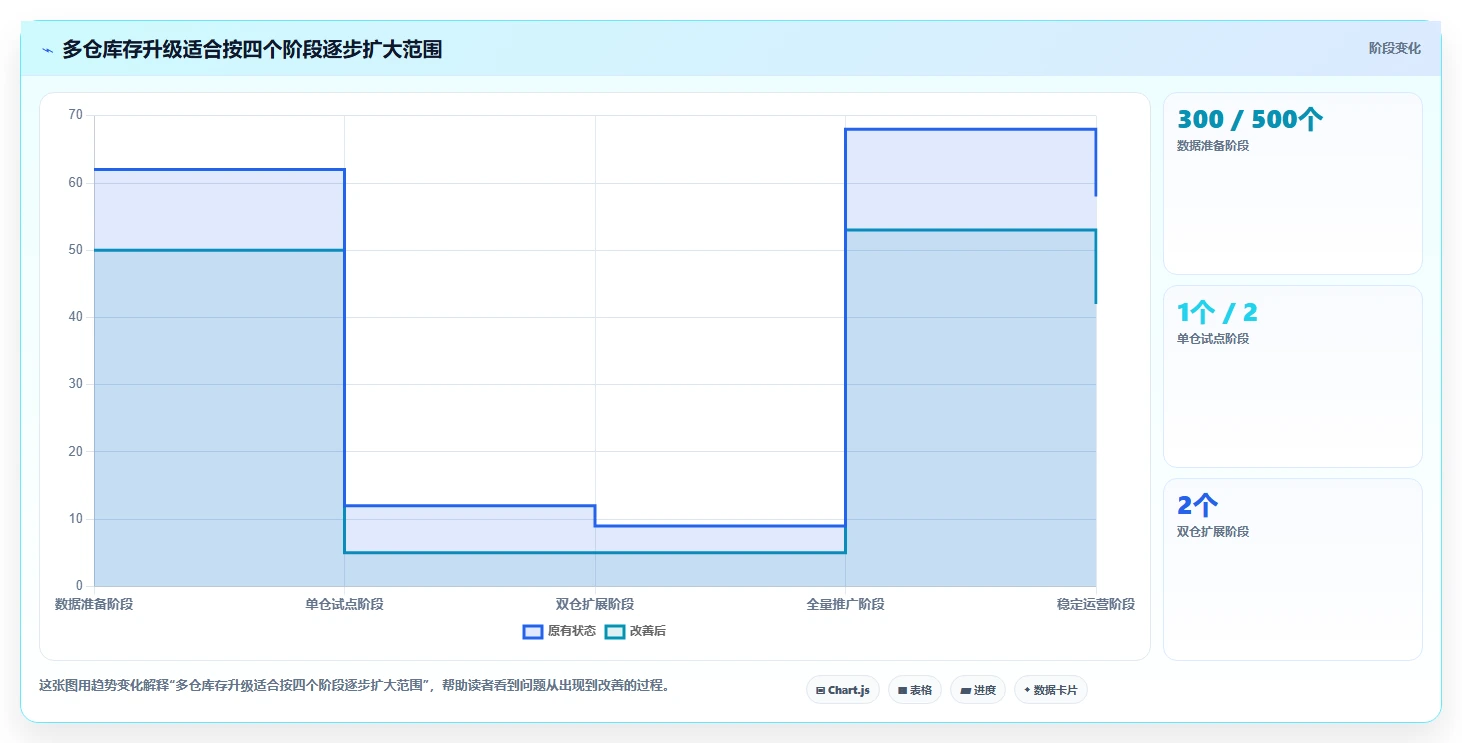The height and width of the screenshot is (743, 1462).
Task: Click the 原有状态 legend label
Action: click(x=572, y=631)
